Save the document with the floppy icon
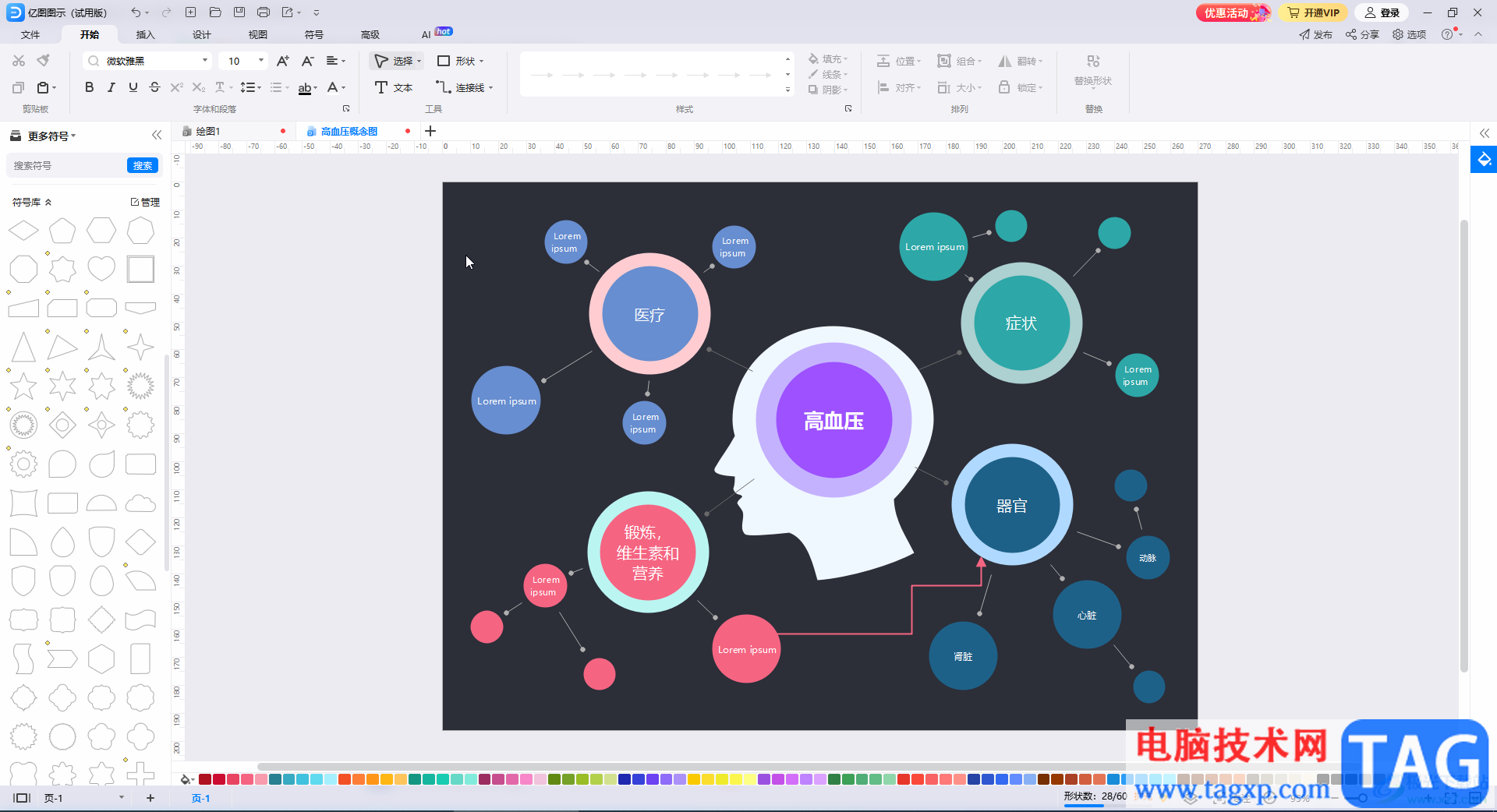This screenshot has width=1497, height=812. (239, 12)
